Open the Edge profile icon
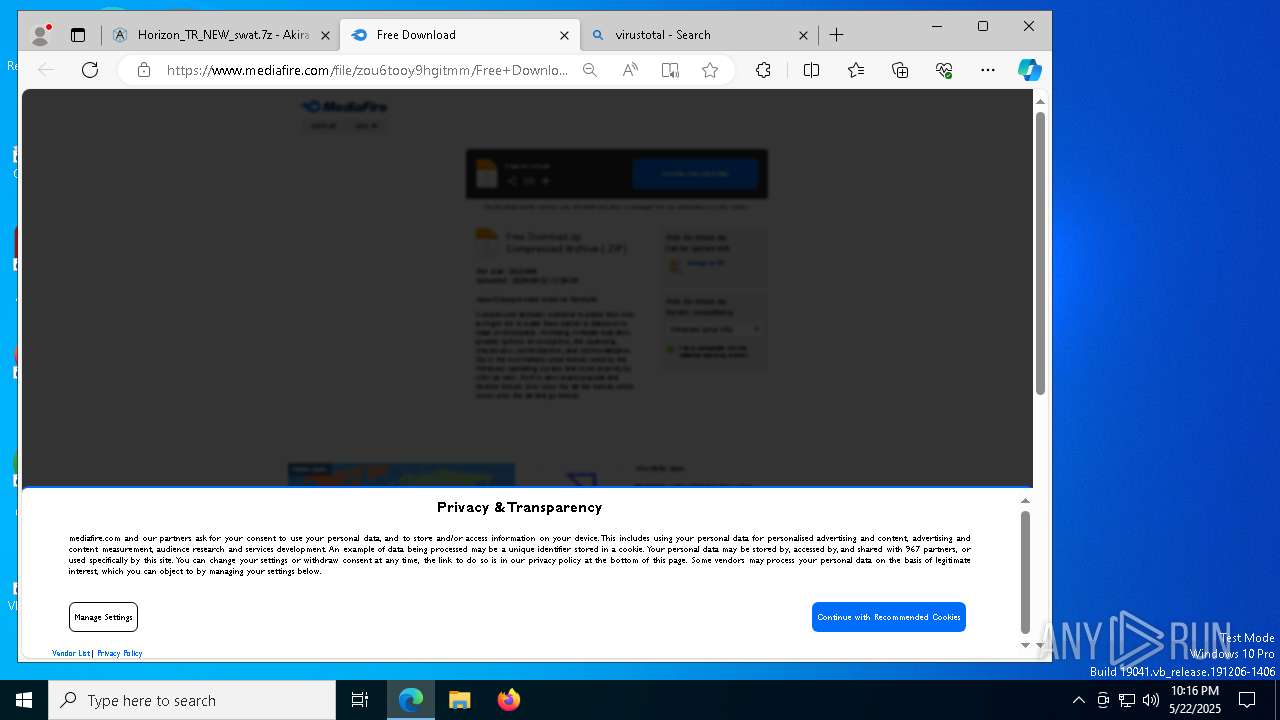Screen dimensions: 1280x720 pos(40,35)
